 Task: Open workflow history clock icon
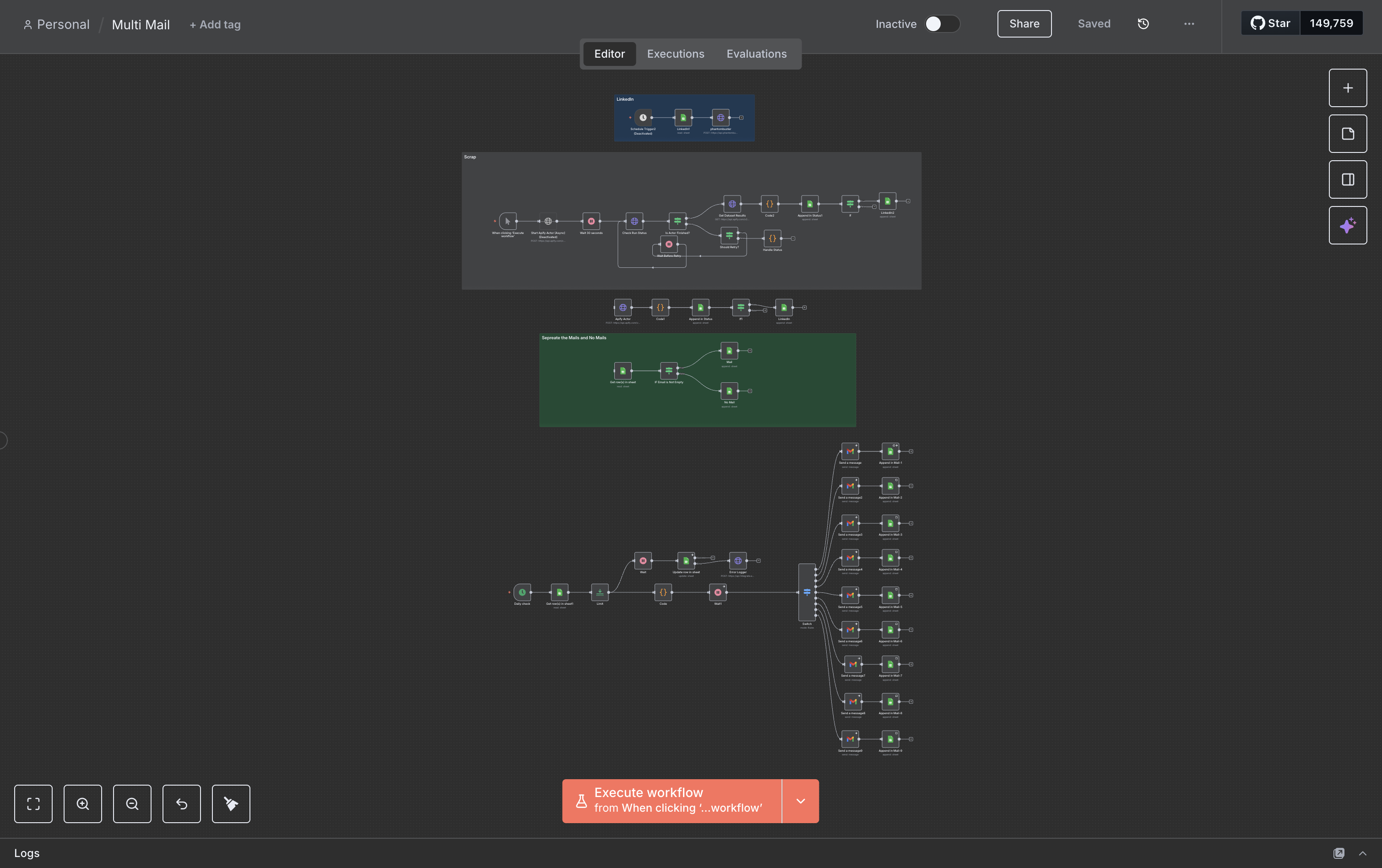tap(1143, 23)
